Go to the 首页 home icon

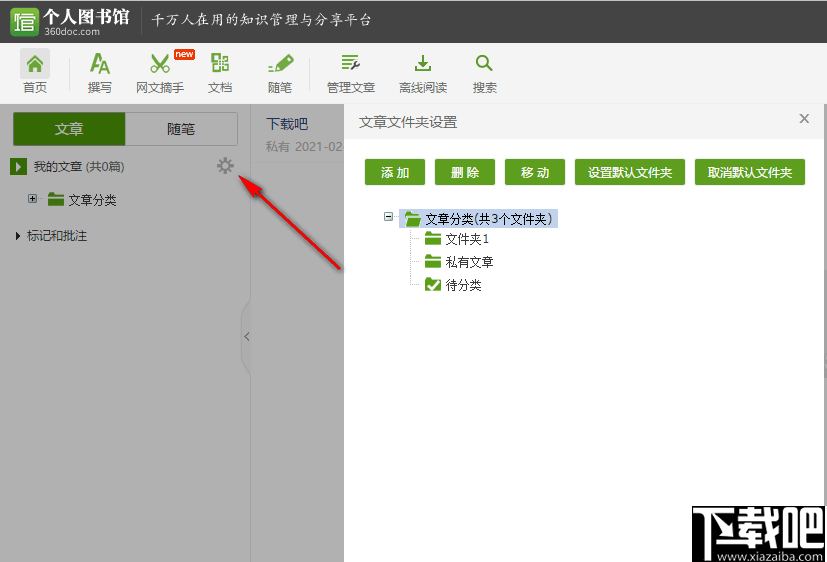pyautogui.click(x=35, y=64)
